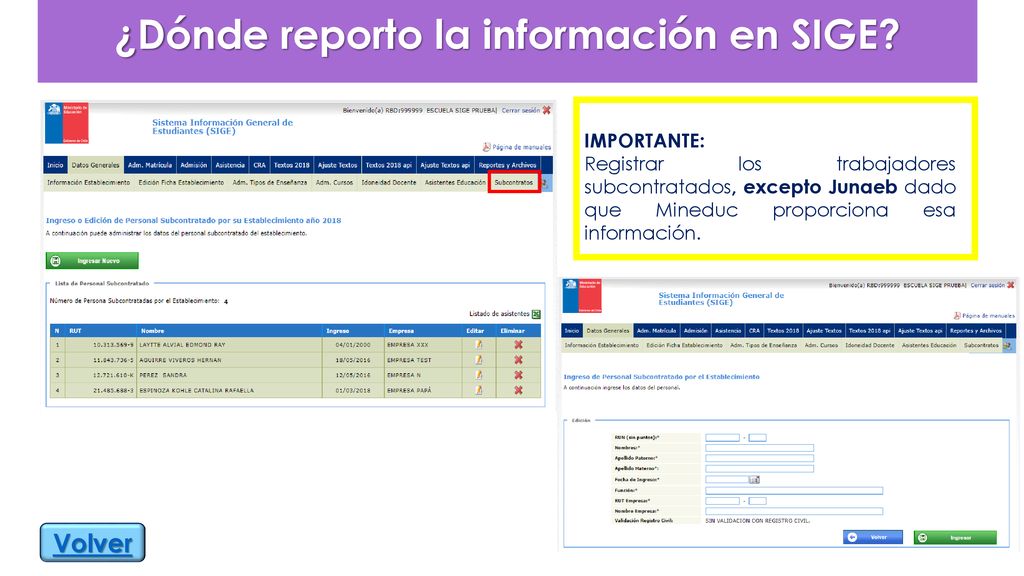
Task: Click Cerrar sesión link in left window
Action: [x=520, y=110]
